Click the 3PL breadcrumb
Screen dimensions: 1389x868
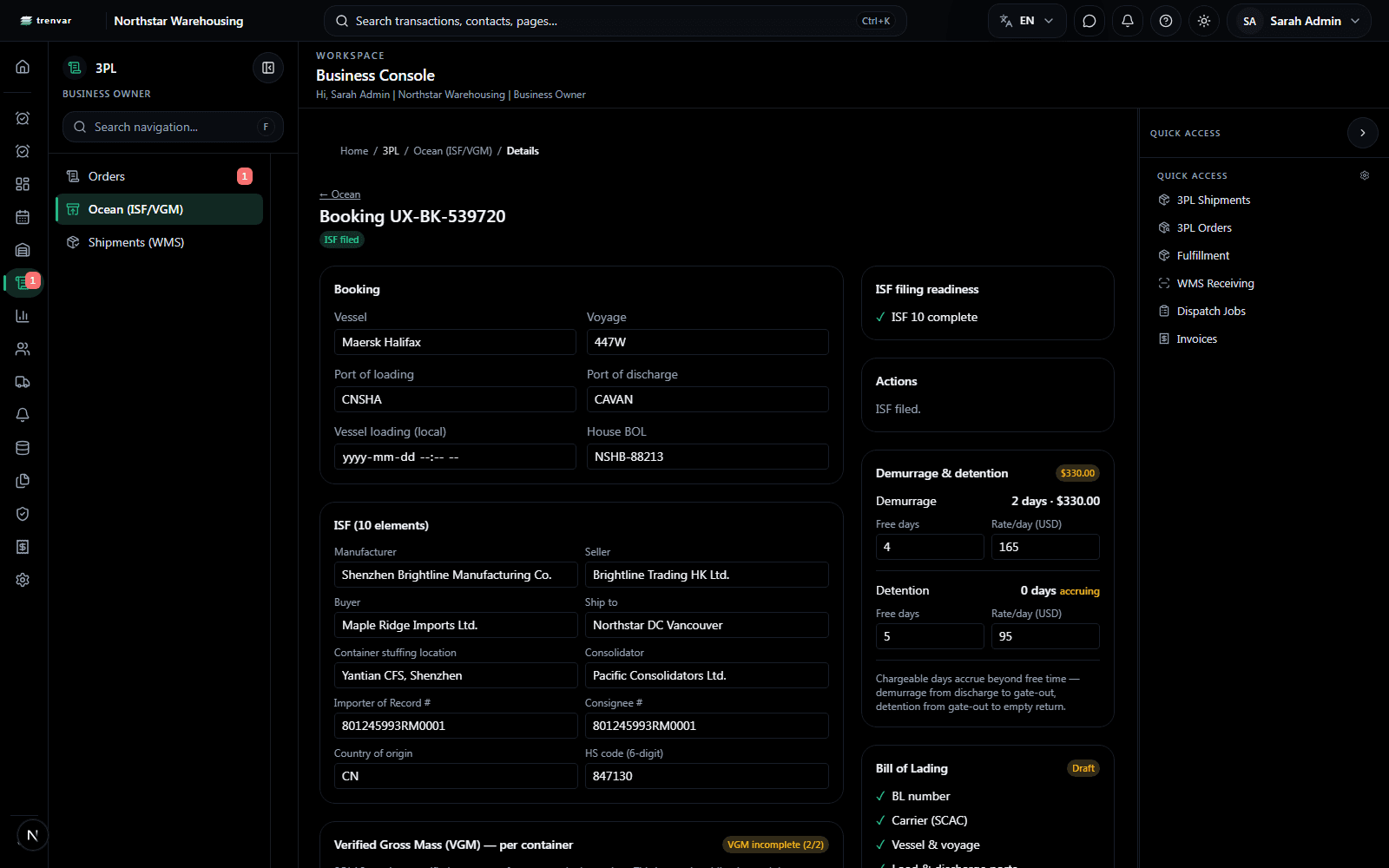pyautogui.click(x=391, y=151)
